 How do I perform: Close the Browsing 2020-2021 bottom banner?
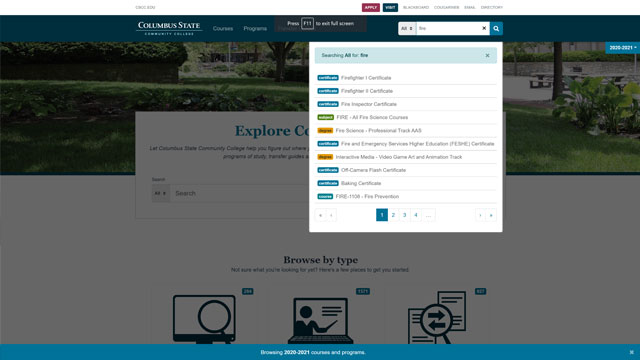click(x=631, y=352)
